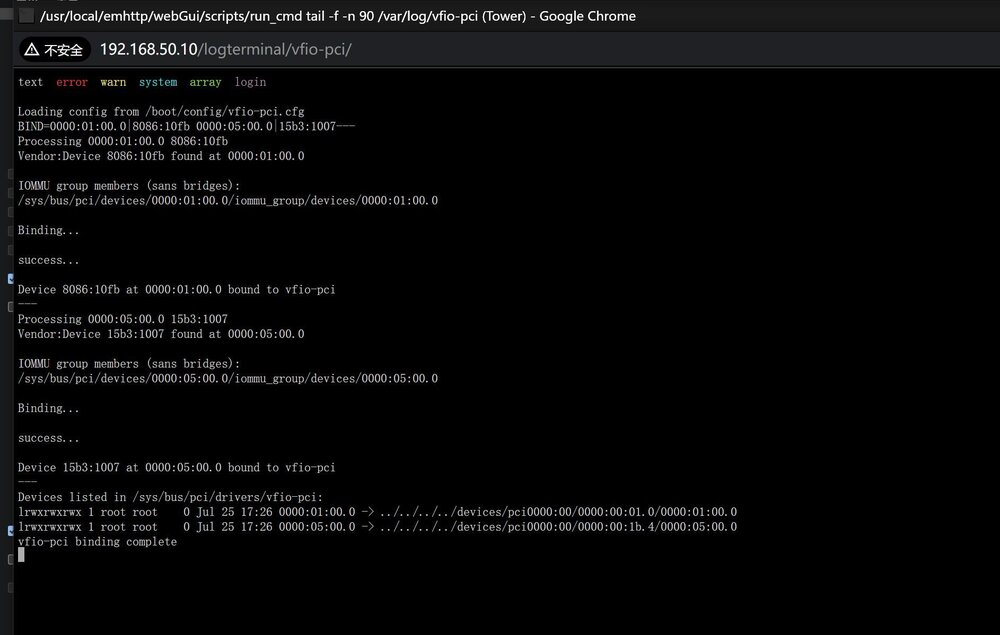Click the line 'Loading config from /boot/config/vfio-pci.cfg'
This screenshot has height=635, width=1000.
coord(161,112)
